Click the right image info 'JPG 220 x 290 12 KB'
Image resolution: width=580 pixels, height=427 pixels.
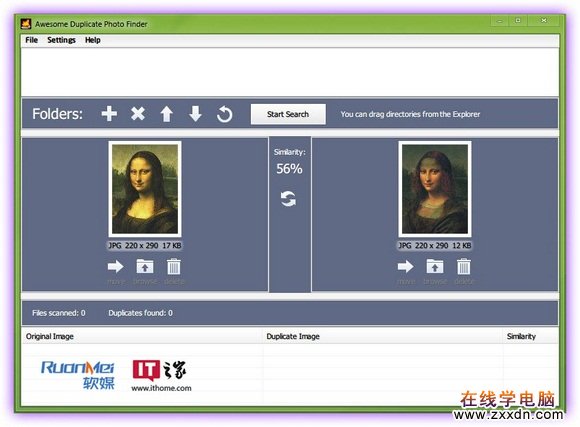point(435,245)
